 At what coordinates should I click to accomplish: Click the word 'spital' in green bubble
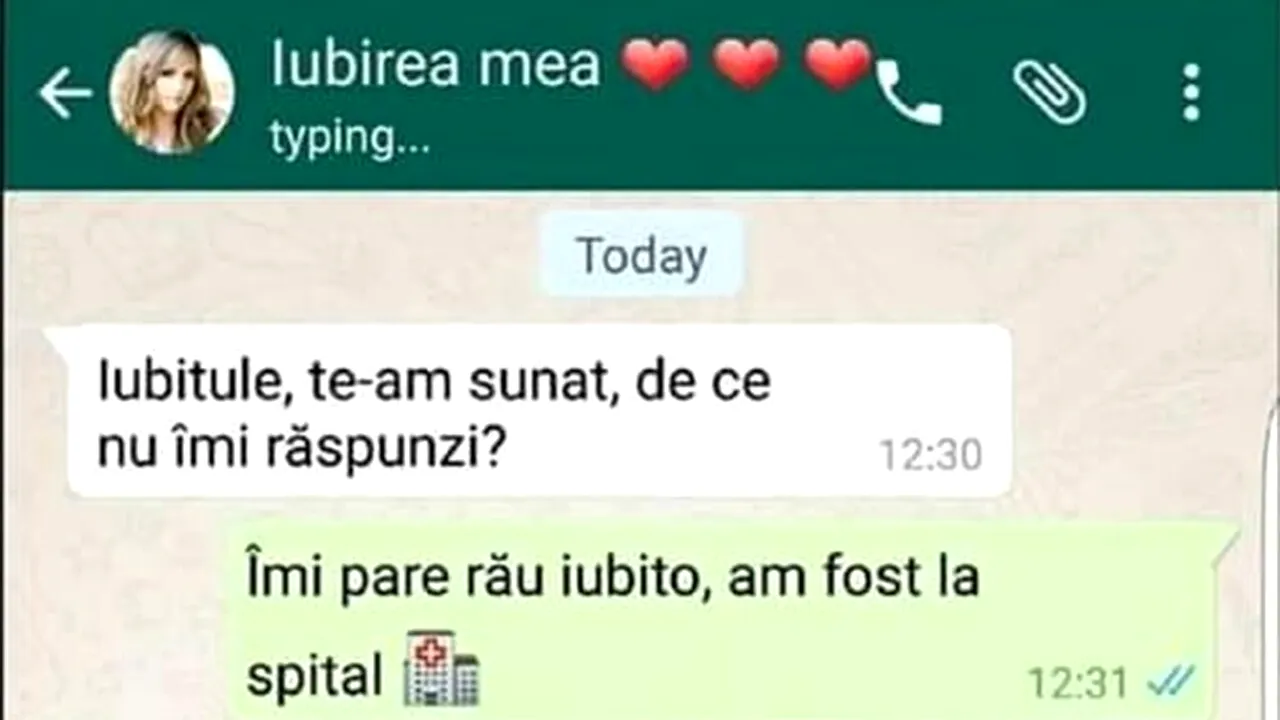click(x=315, y=677)
